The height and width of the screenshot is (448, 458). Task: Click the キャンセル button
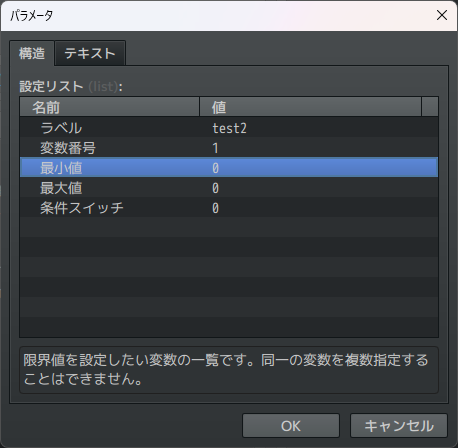399,426
